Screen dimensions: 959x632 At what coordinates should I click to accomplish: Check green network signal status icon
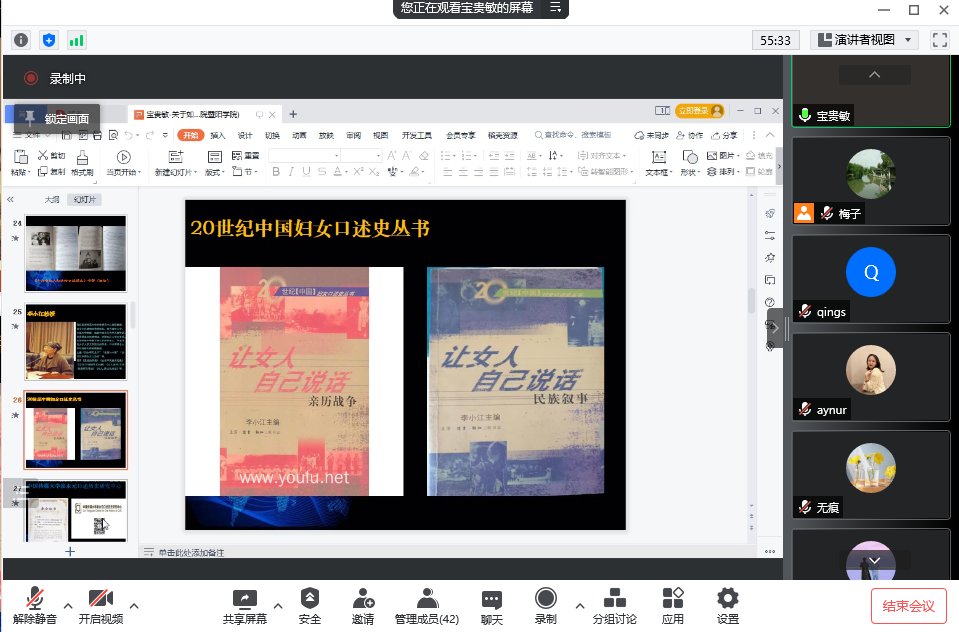76,40
